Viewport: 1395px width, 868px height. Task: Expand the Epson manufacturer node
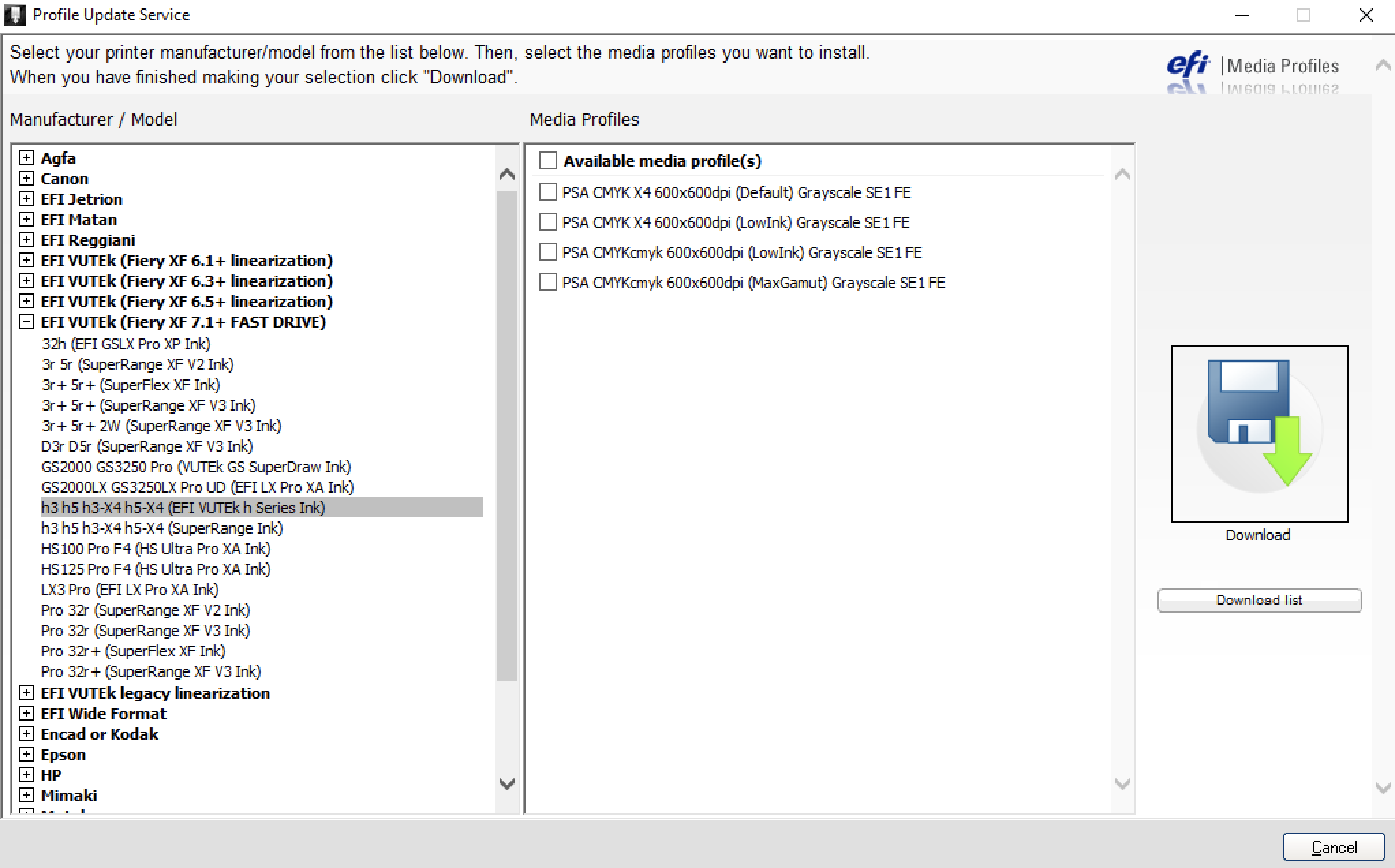27,754
